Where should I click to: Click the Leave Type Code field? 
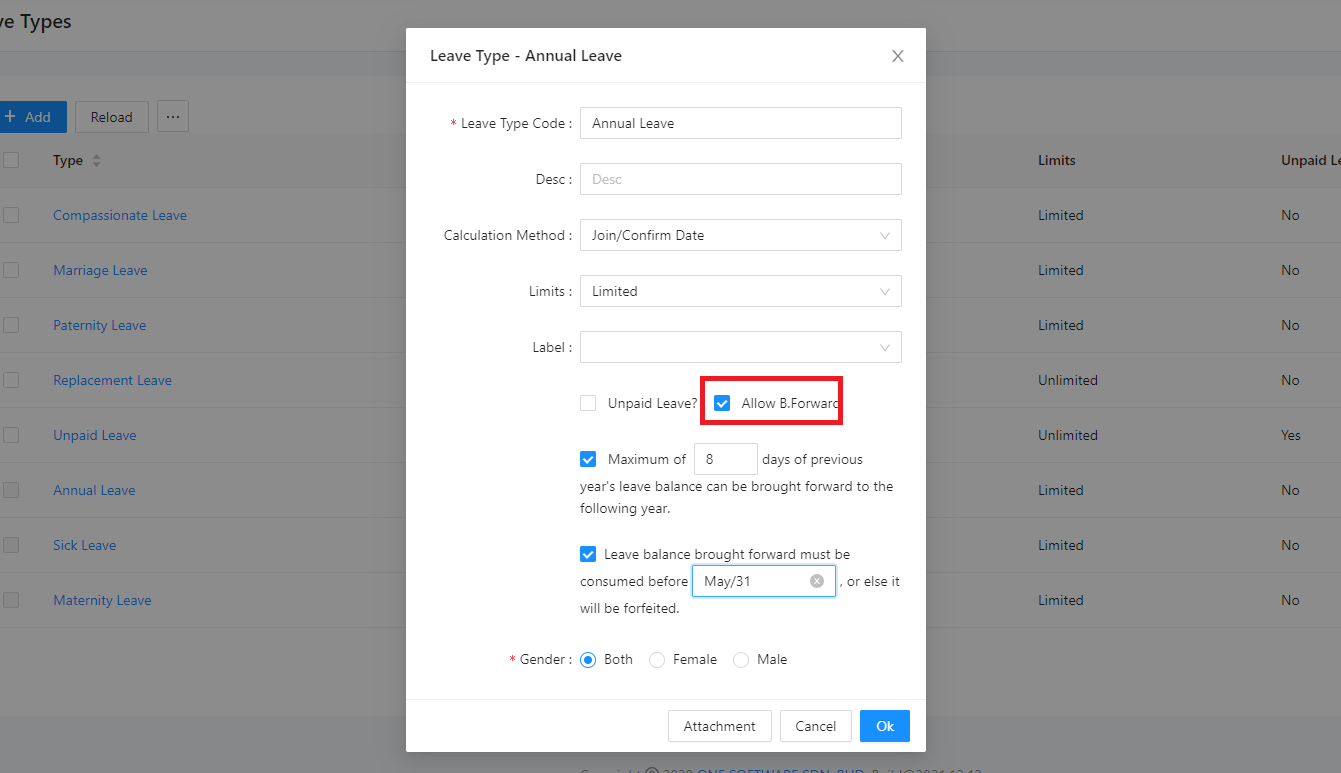pos(740,123)
